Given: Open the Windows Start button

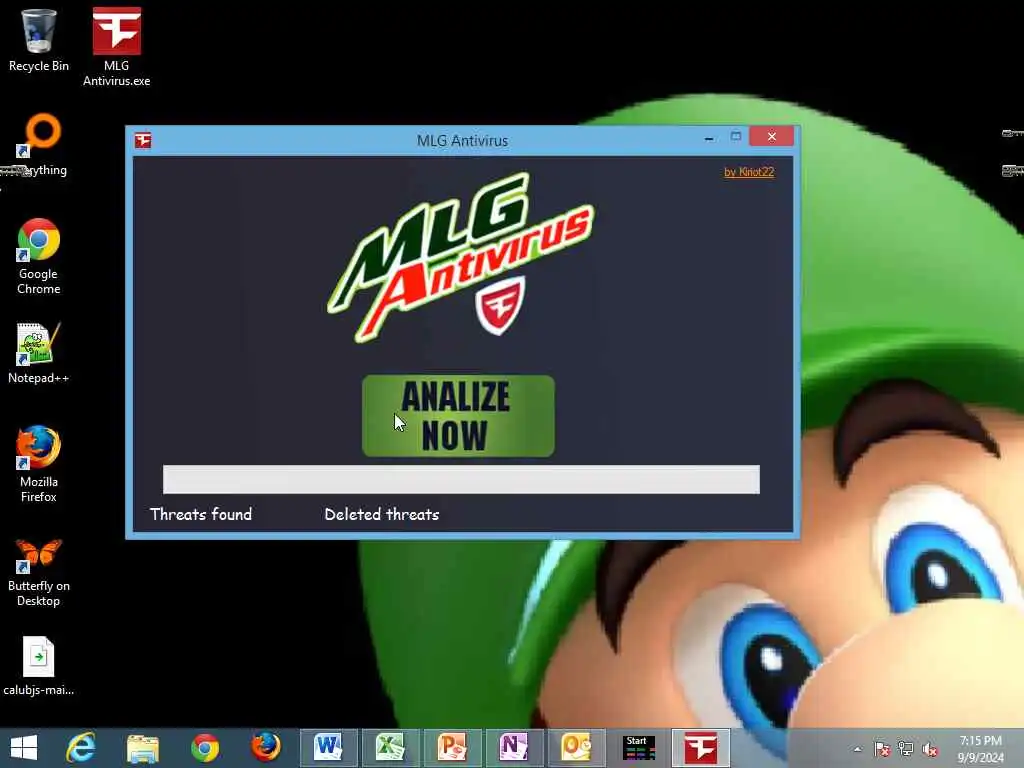Looking at the screenshot, I should pos(24,748).
